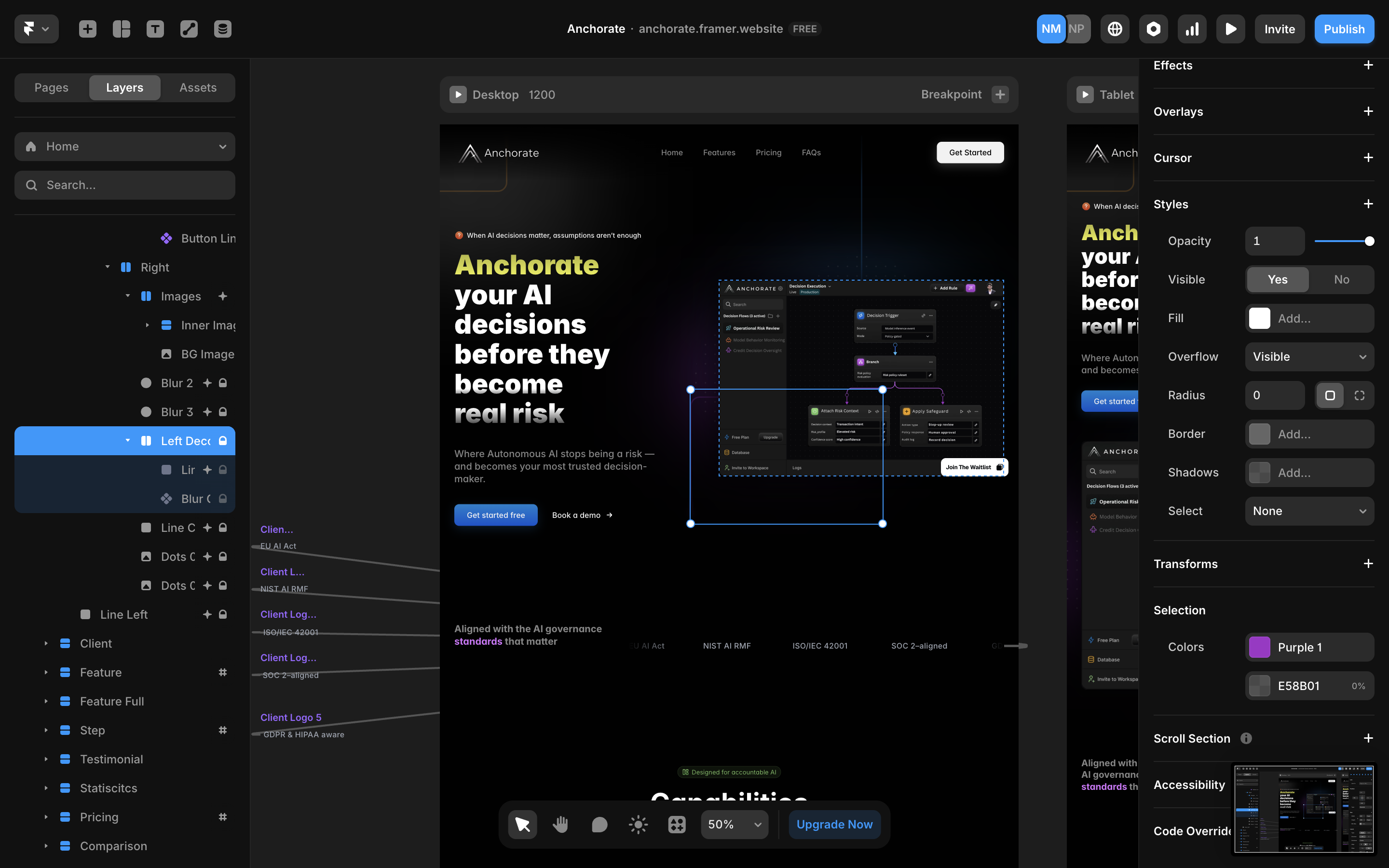This screenshot has height=868, width=1389.
Task: Toggle lock on Blur 2 layer
Action: pos(223,383)
